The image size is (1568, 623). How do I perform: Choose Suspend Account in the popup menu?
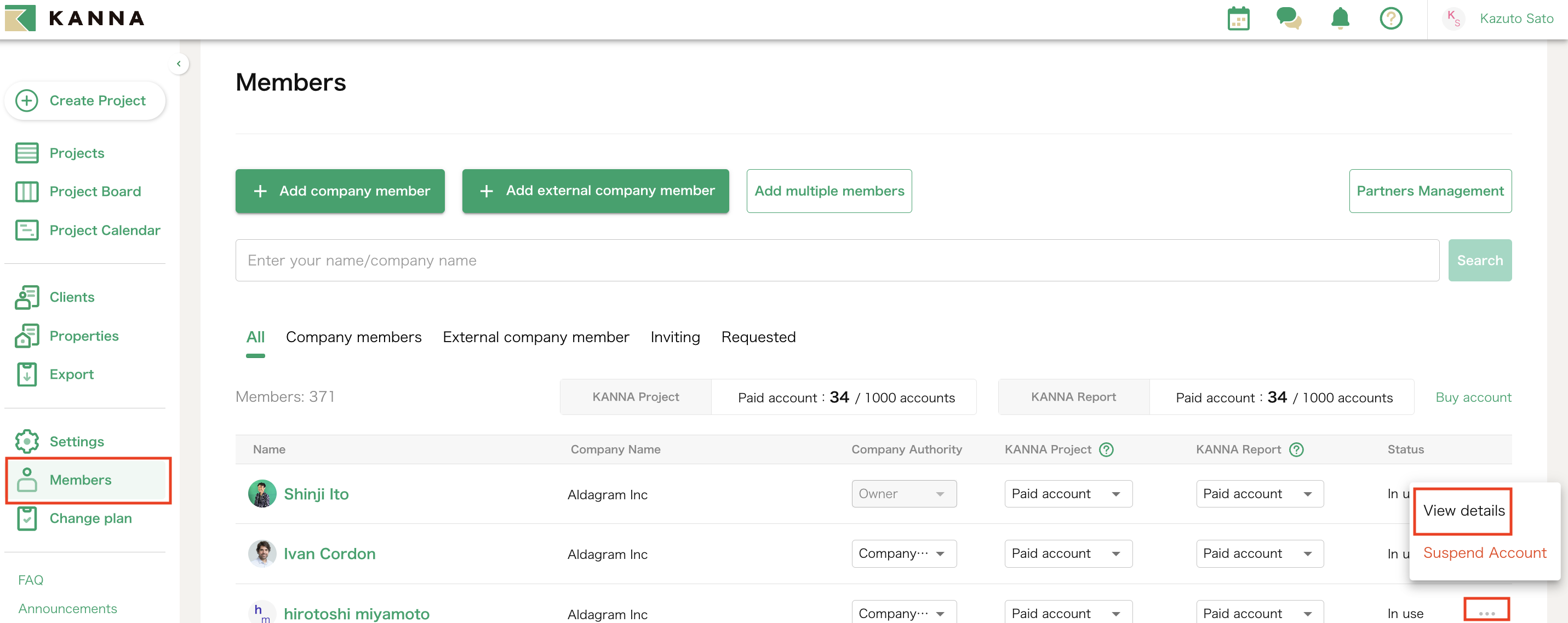pos(1484,552)
